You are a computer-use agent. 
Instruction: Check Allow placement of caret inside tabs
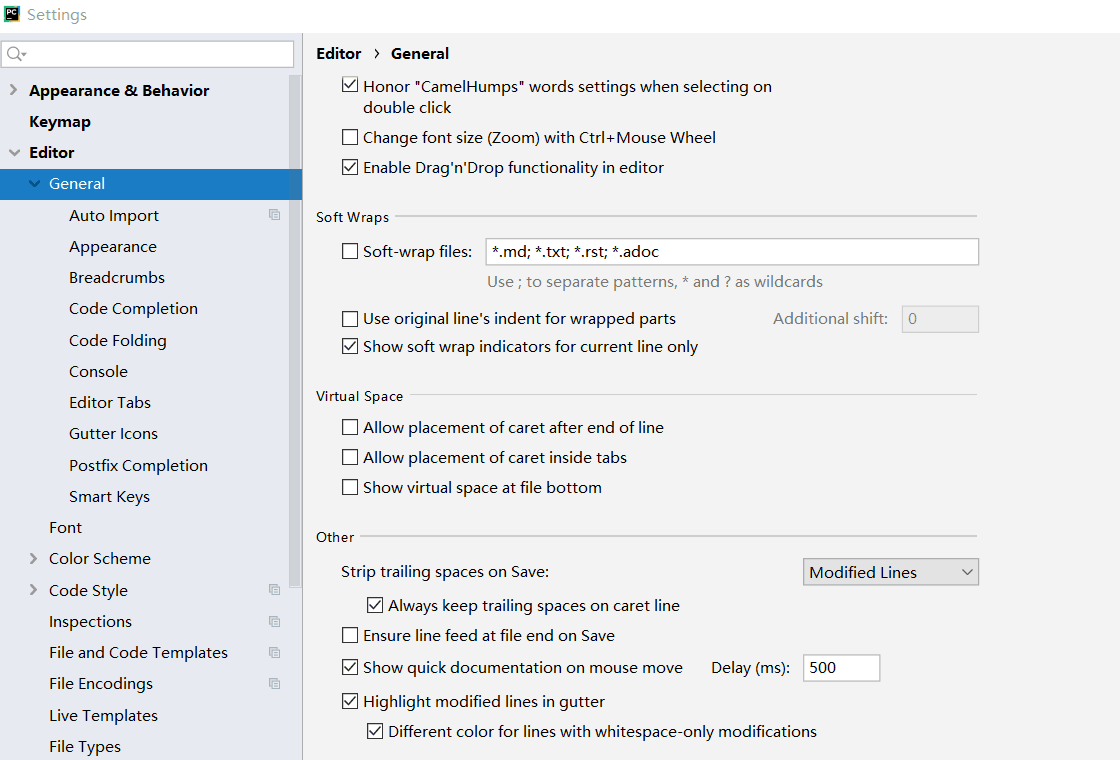(x=350, y=457)
